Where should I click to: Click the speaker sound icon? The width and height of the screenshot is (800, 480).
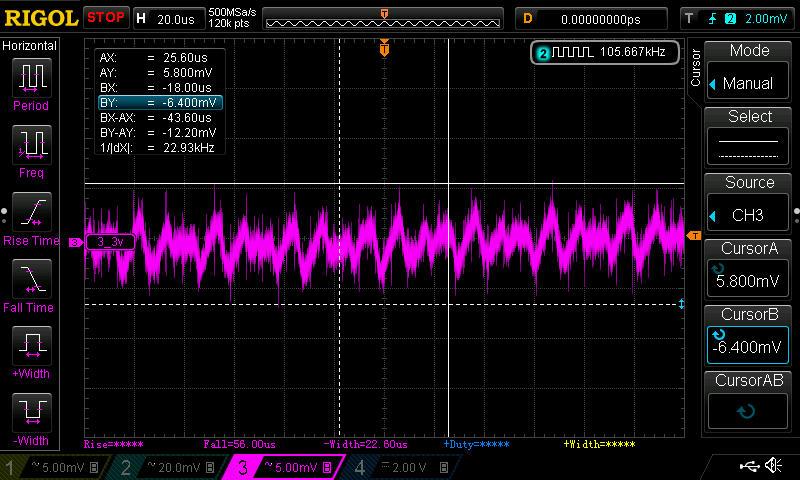pos(774,466)
